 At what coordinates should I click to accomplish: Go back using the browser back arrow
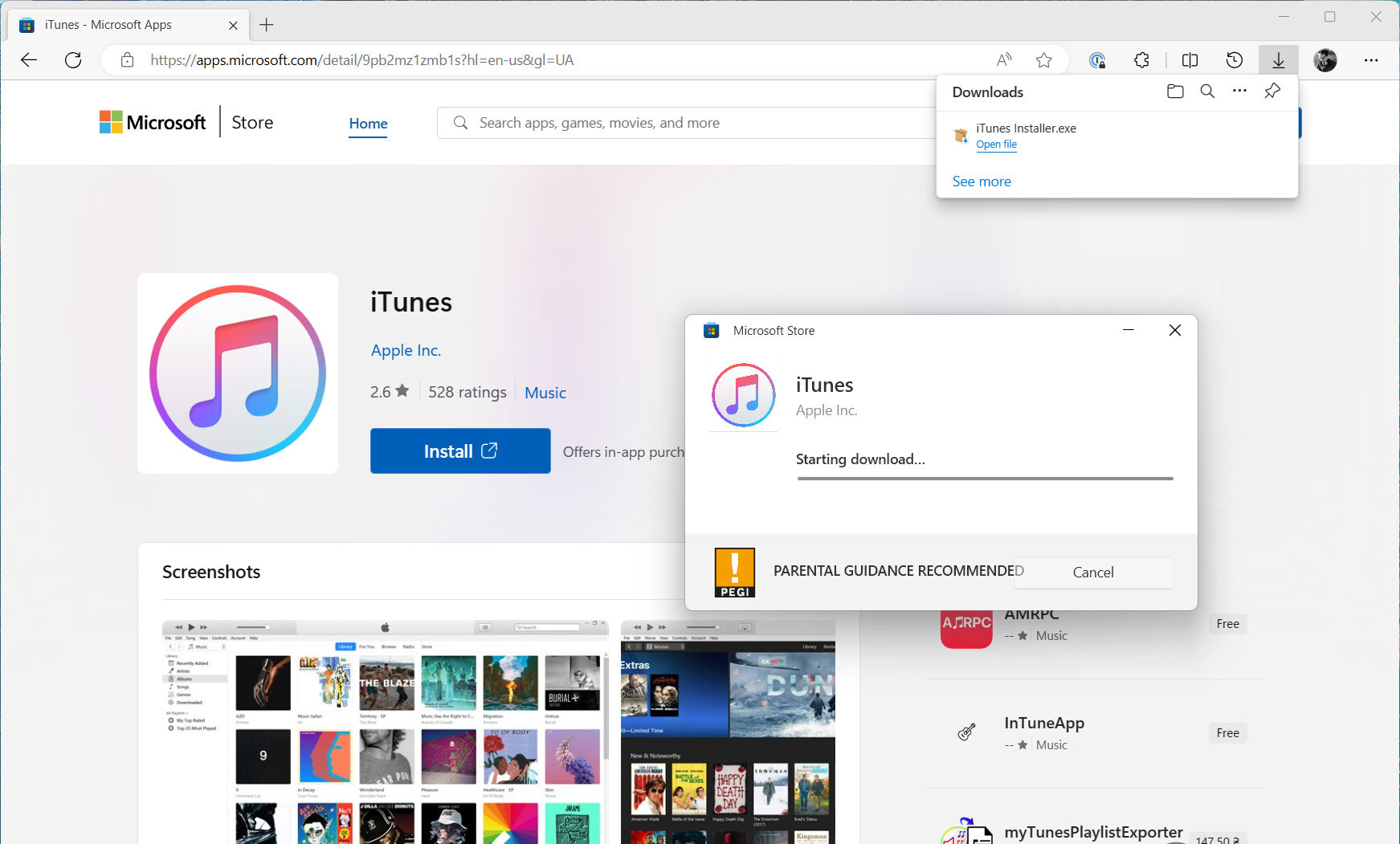29,60
